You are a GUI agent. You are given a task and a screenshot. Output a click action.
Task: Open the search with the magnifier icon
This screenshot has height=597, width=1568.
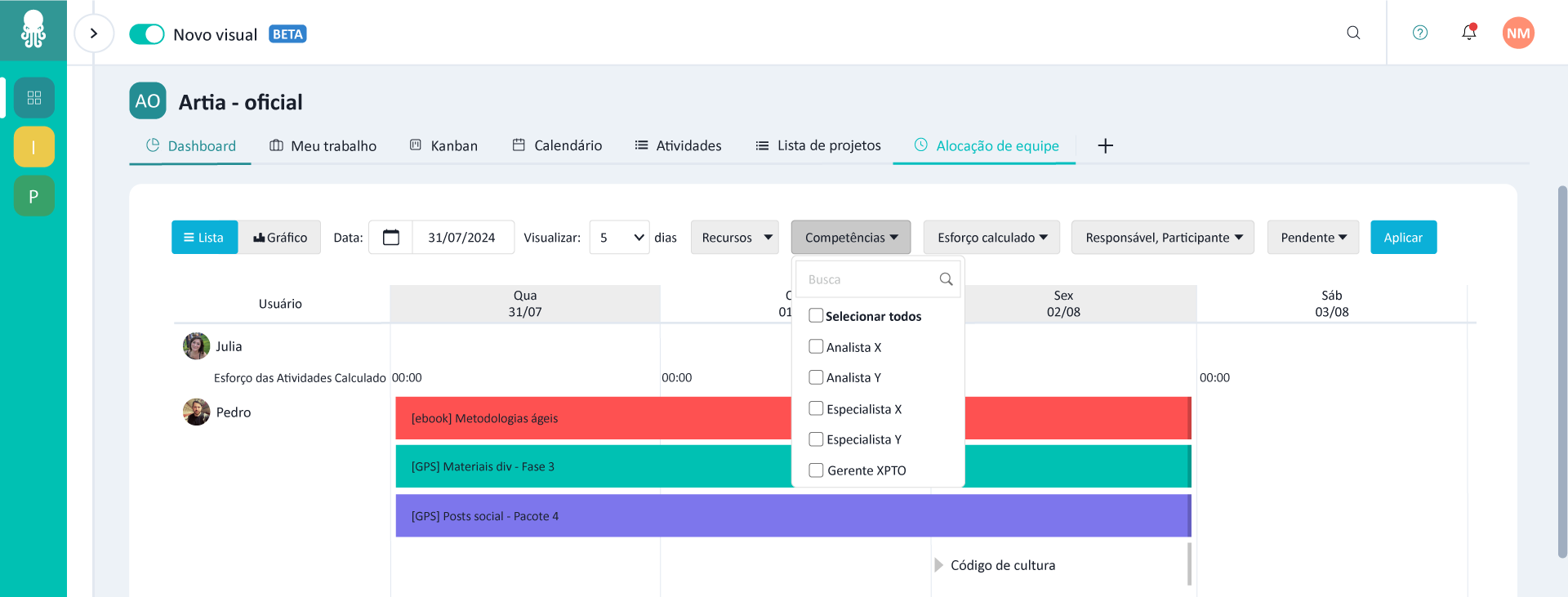pos(1353,33)
